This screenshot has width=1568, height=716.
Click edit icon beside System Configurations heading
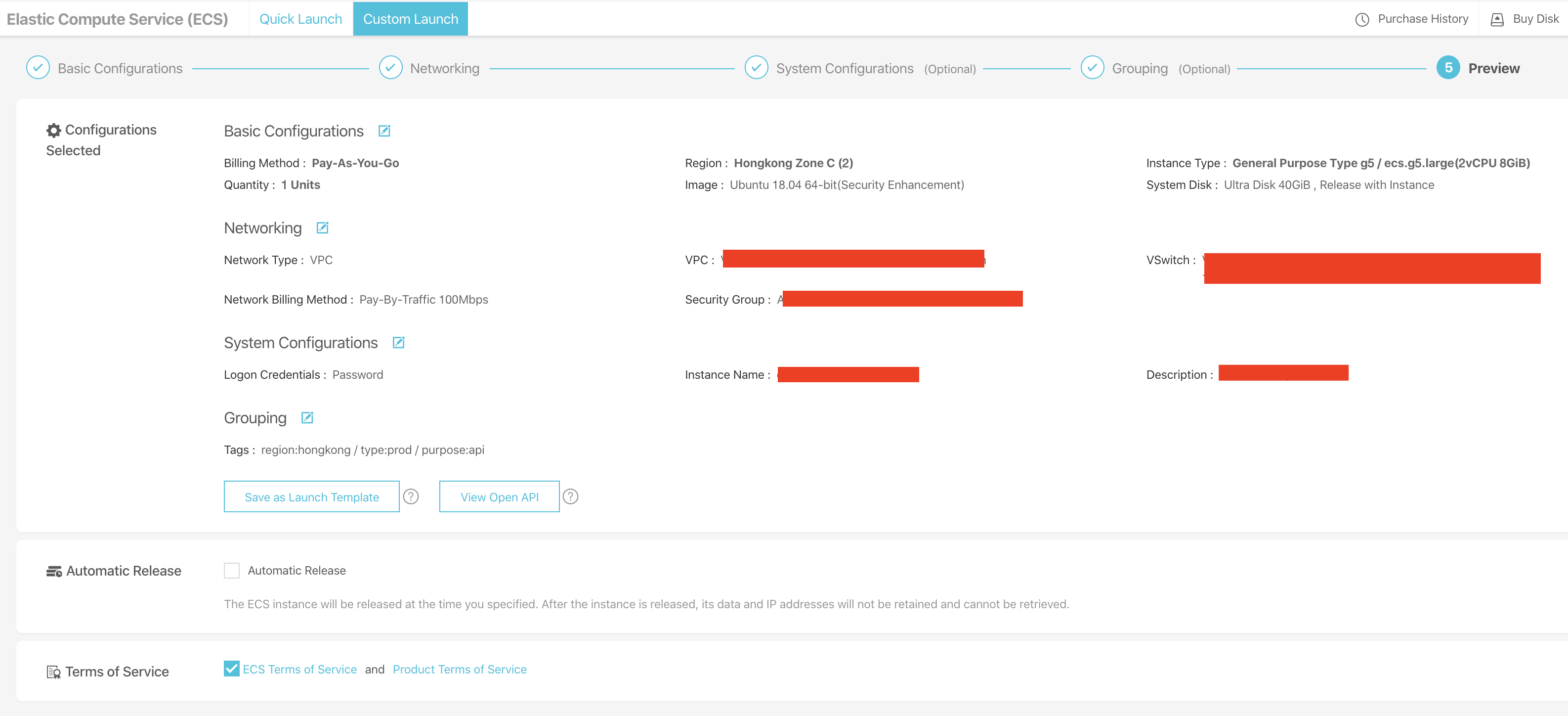tap(398, 343)
